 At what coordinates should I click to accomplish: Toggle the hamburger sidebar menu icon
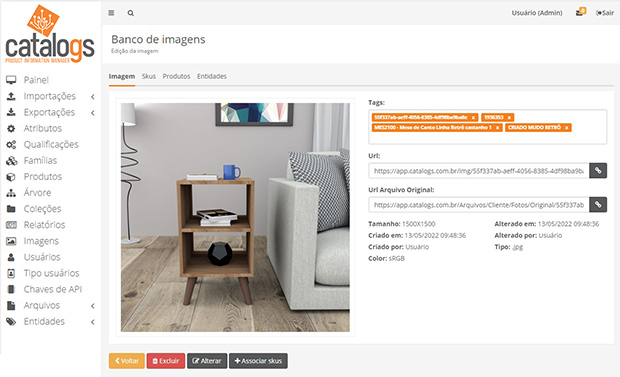point(111,13)
